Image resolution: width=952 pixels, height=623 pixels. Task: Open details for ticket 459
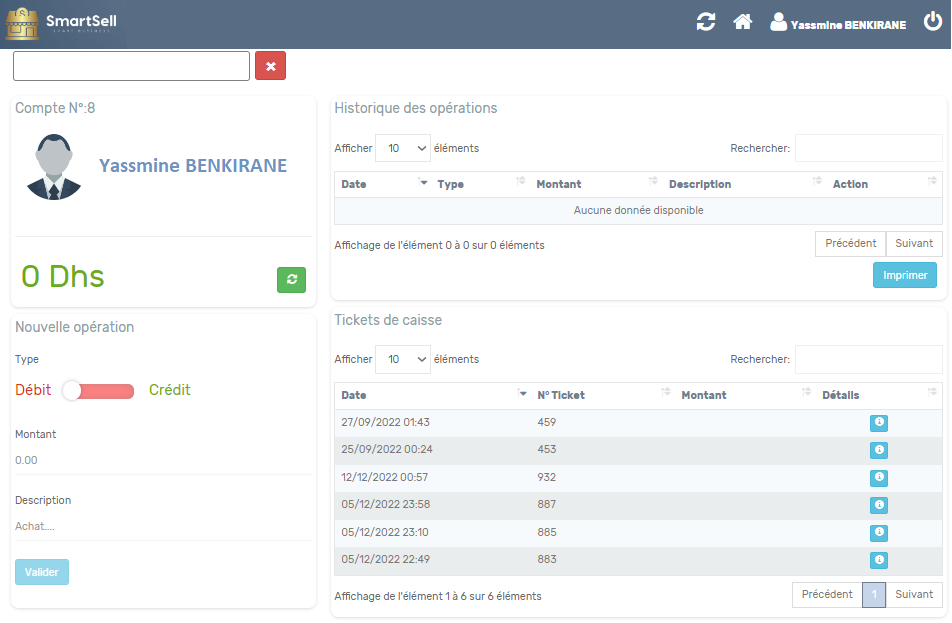tap(879, 423)
